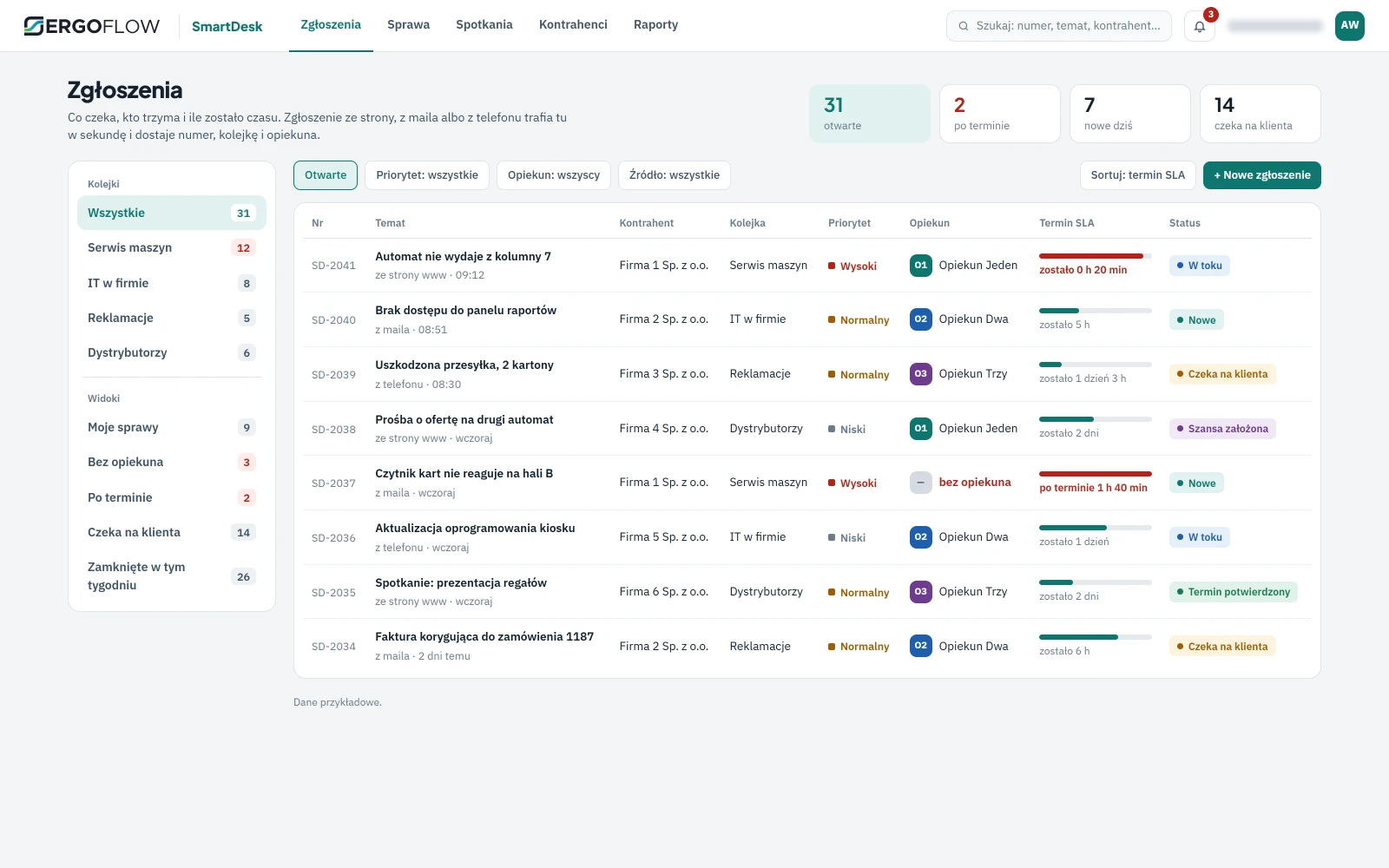
Task: Click the Termin potwierdzony status badge
Action: [x=1233, y=592]
